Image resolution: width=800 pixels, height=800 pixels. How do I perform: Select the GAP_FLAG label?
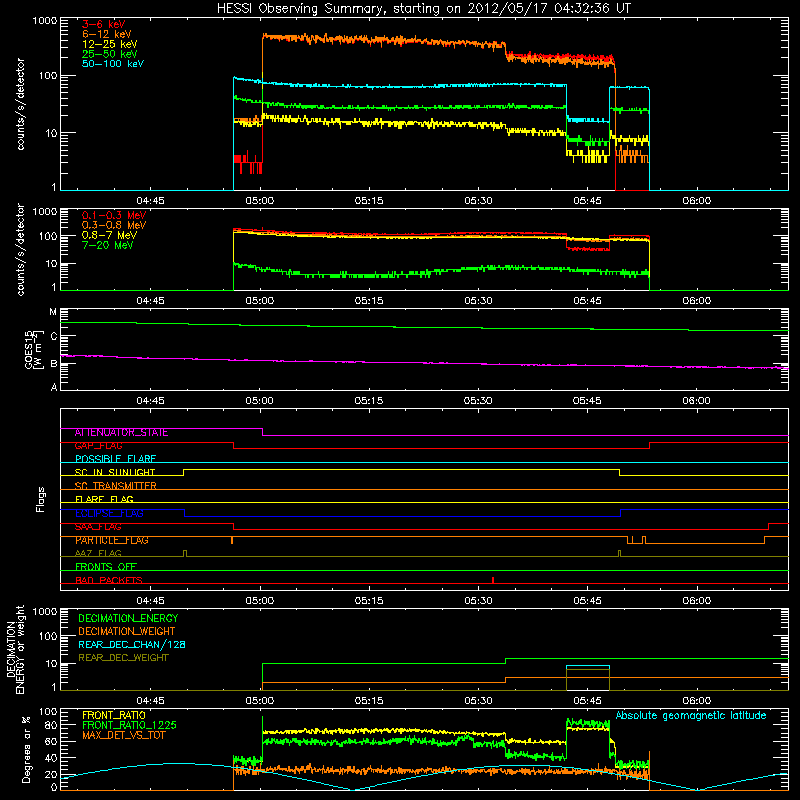click(98, 446)
